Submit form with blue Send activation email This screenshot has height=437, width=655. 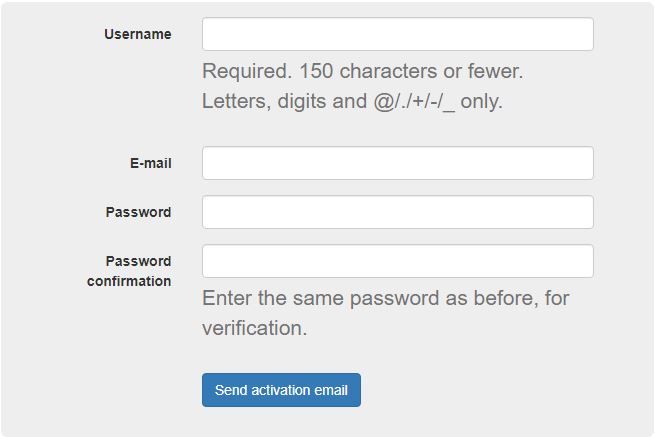281,390
